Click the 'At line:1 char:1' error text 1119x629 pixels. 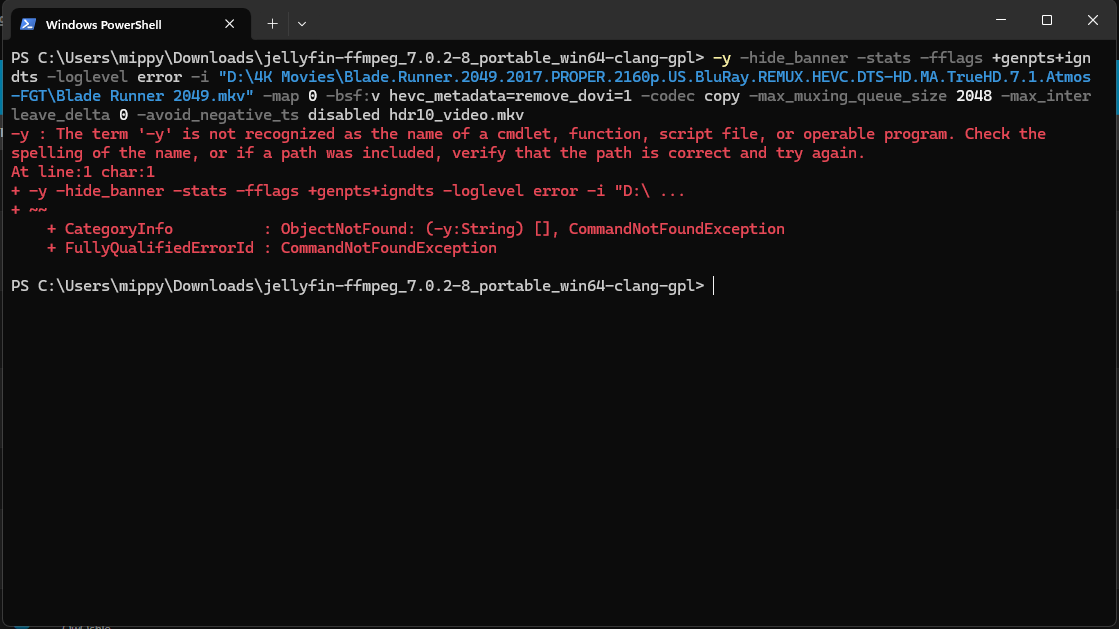[83, 172]
